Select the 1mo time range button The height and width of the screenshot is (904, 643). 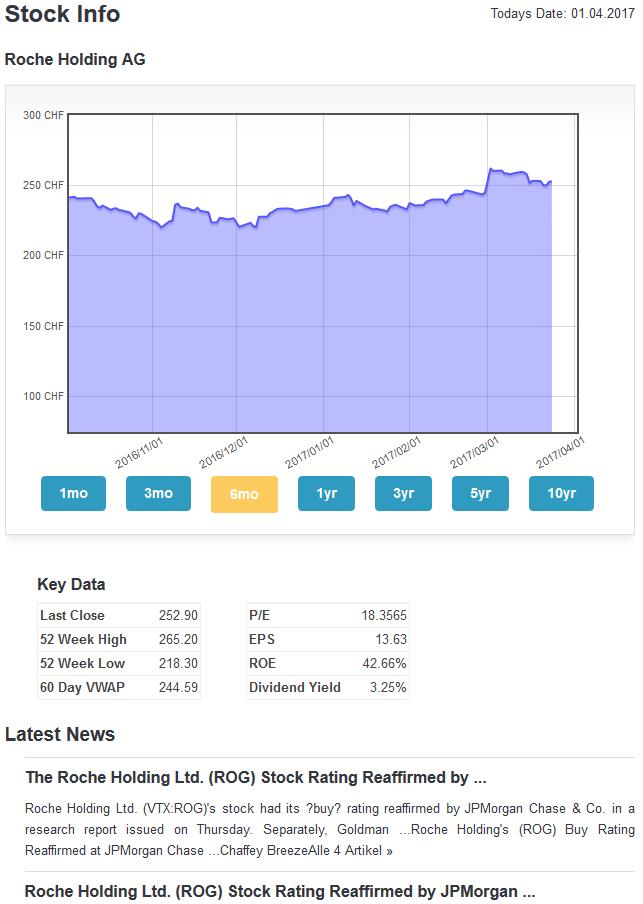pyautogui.click(x=73, y=494)
